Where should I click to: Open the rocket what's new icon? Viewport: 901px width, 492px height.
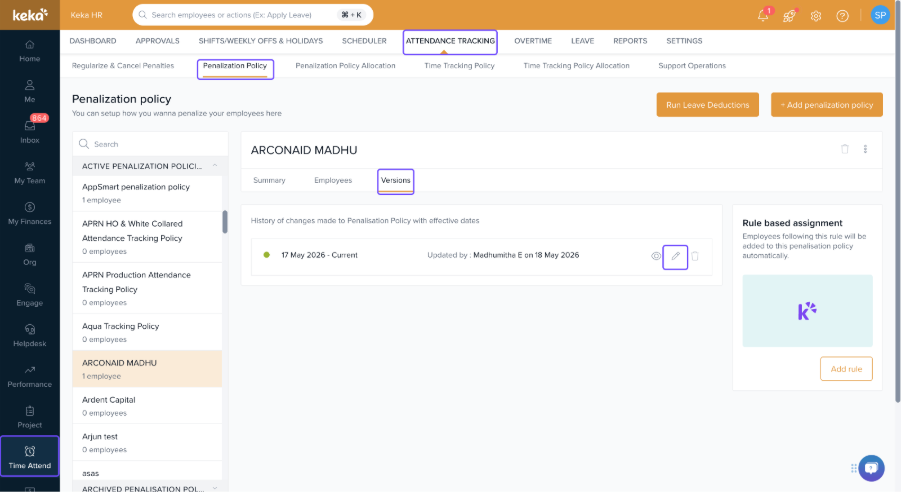(790, 16)
